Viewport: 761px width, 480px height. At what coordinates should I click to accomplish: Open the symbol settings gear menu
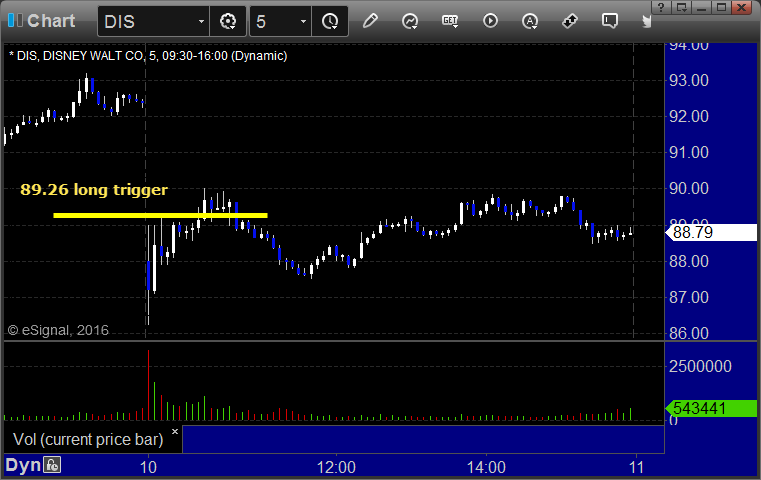(x=228, y=21)
